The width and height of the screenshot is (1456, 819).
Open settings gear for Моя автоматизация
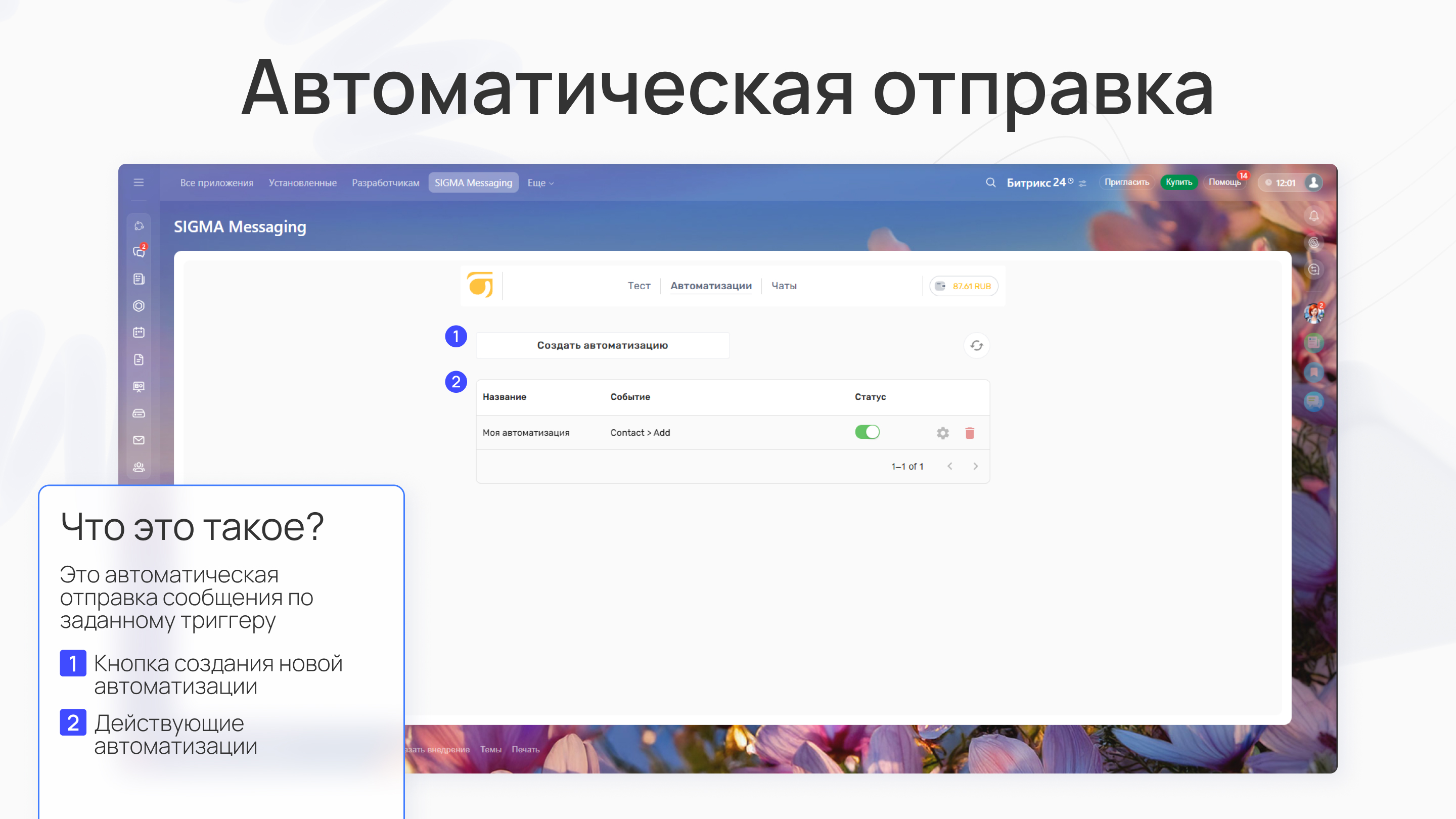(942, 433)
